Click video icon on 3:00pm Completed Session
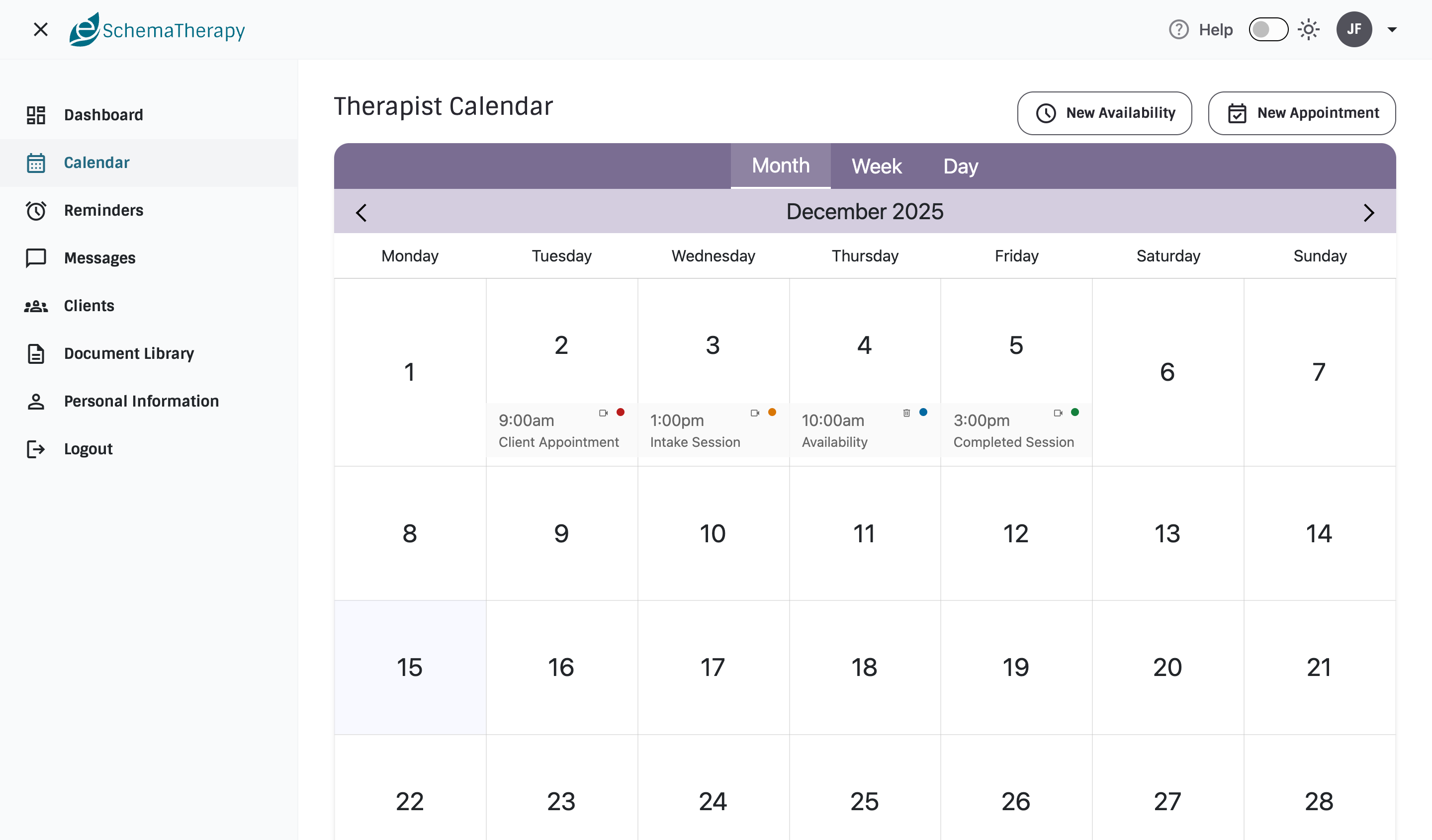The image size is (1432, 840). (1058, 413)
